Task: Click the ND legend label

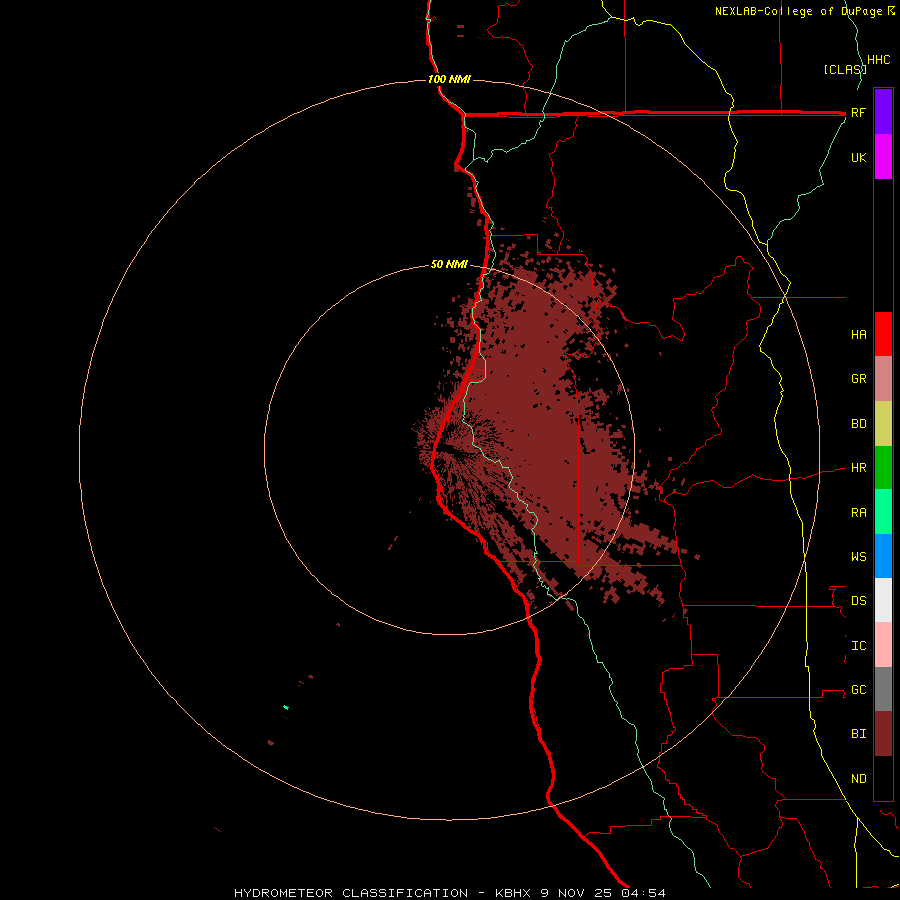Action: [859, 779]
